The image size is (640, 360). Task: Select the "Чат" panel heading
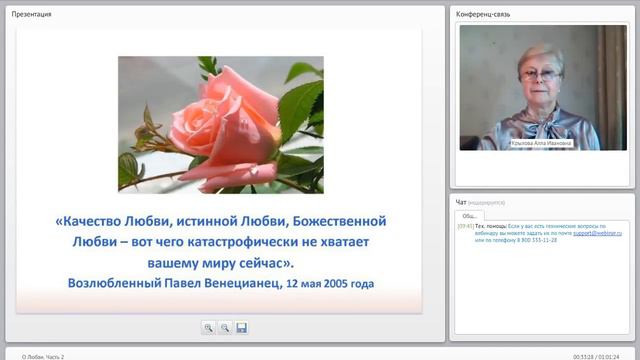[x=461, y=202]
